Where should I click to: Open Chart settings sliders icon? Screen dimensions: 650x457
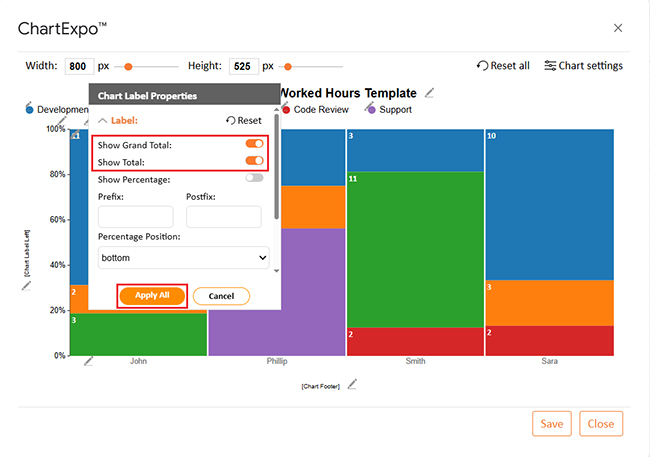coord(550,66)
